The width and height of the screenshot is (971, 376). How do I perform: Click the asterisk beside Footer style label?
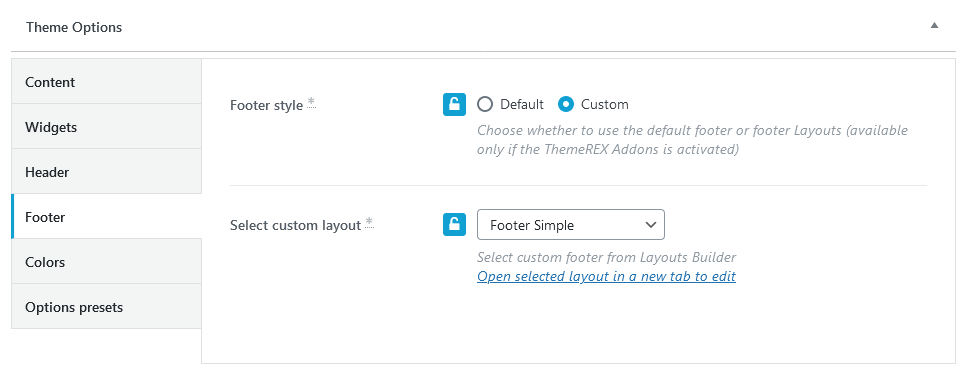311,103
